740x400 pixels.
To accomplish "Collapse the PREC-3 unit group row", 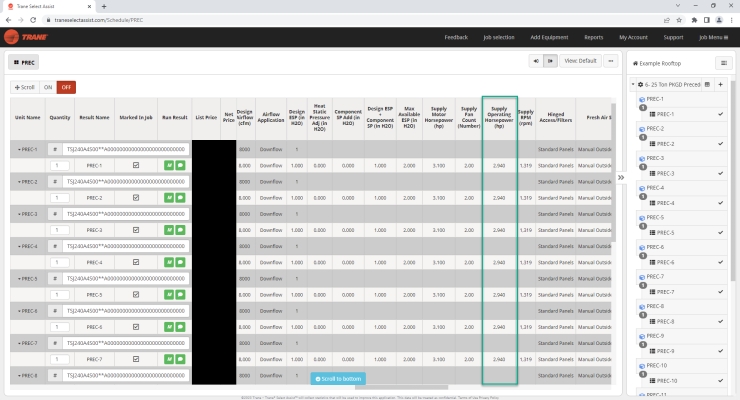I will (x=19, y=214).
